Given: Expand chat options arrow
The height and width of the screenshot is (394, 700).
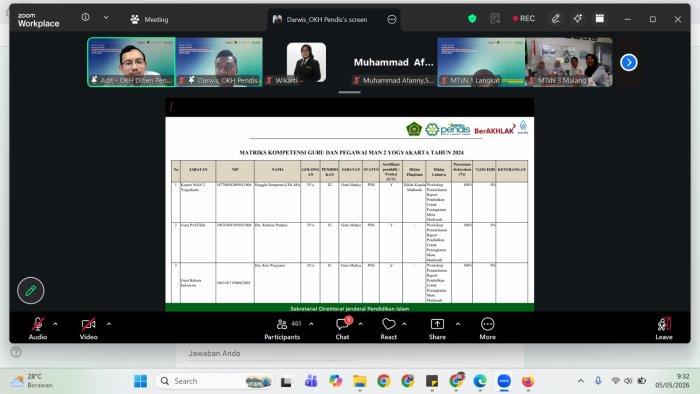Looking at the screenshot, I should [360, 324].
